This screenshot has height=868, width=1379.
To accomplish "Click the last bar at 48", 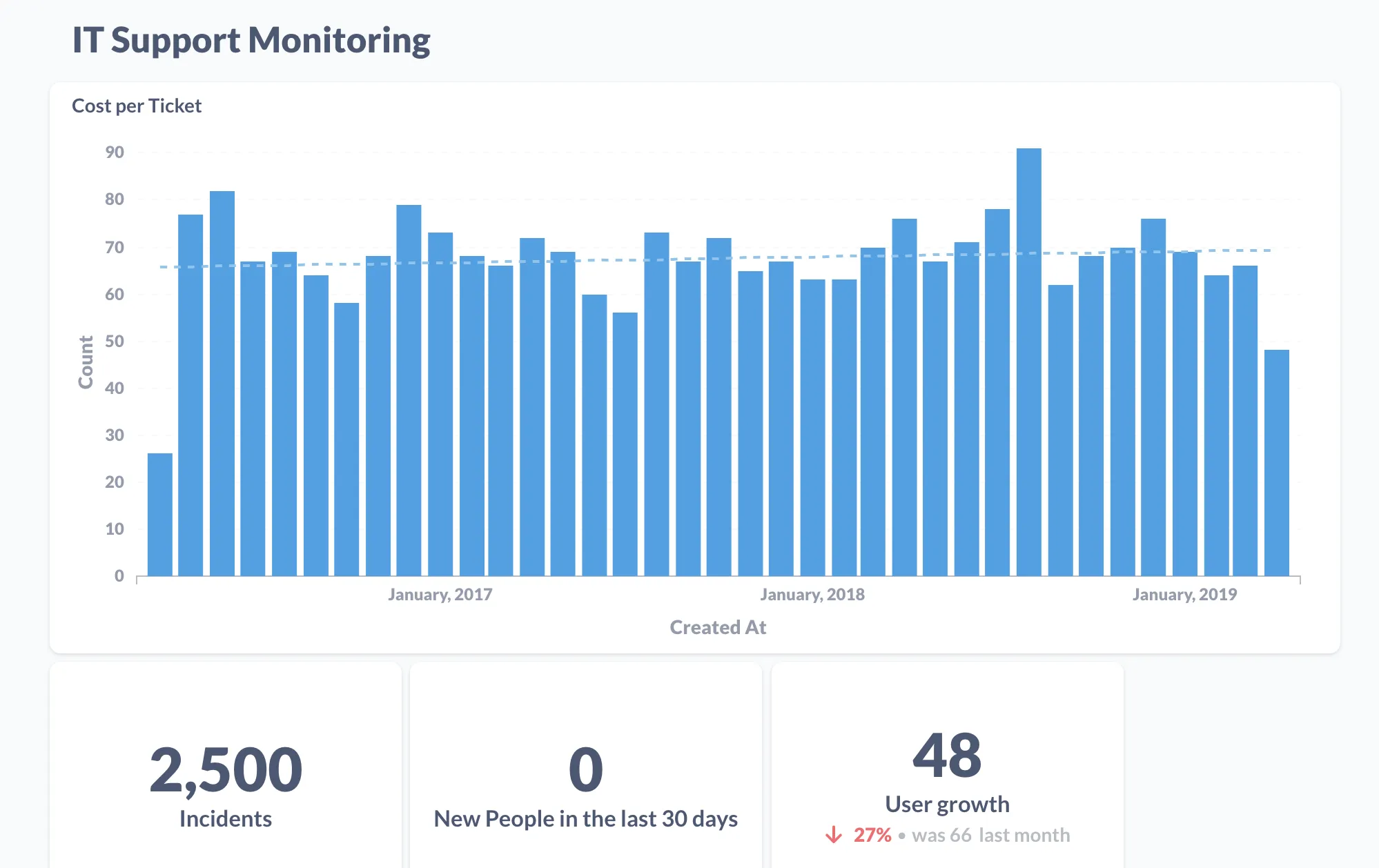I will pos(1277,462).
